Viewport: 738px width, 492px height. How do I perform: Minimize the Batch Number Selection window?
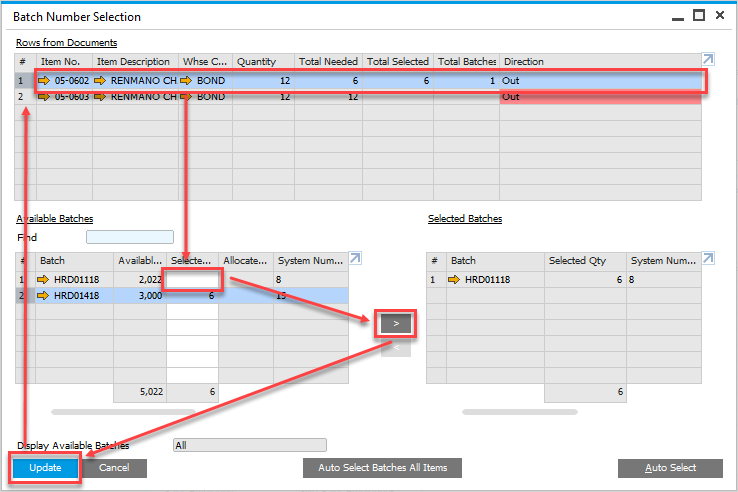tap(678, 18)
